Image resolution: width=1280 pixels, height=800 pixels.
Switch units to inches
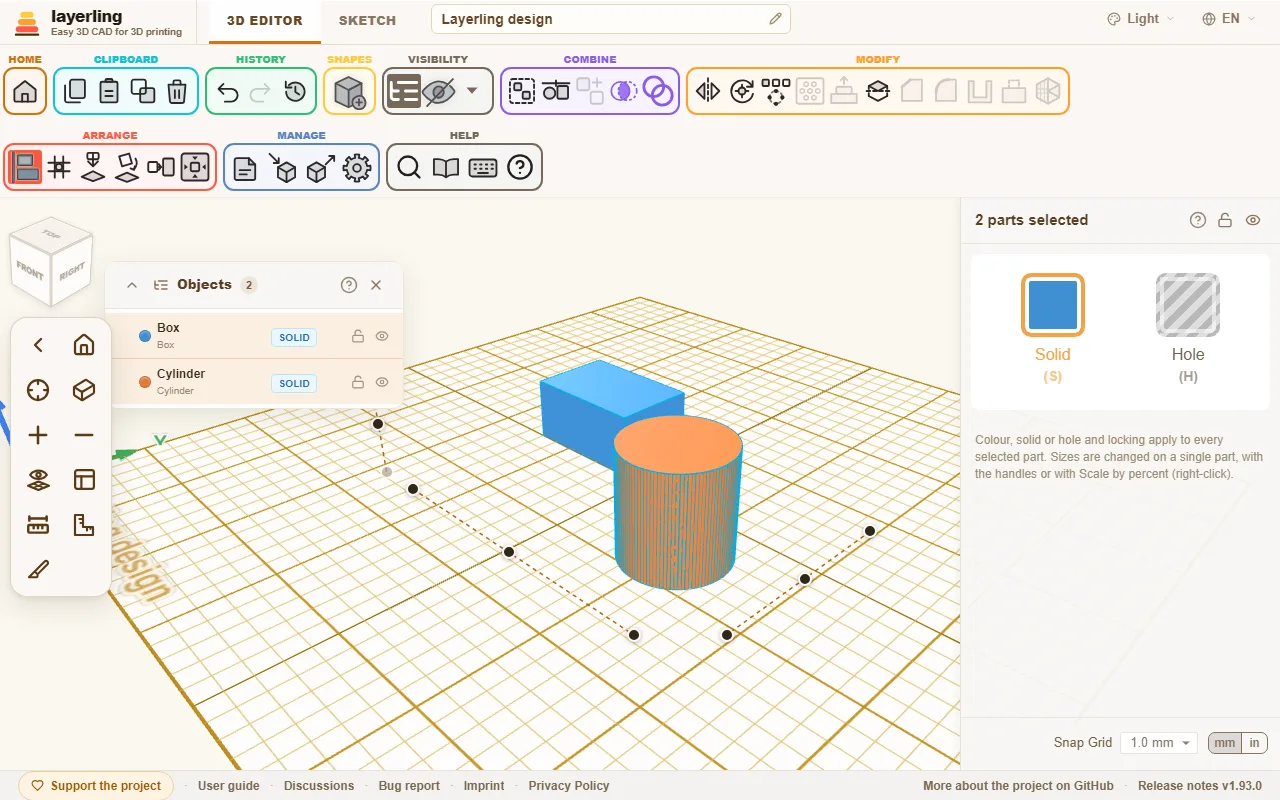(1254, 743)
